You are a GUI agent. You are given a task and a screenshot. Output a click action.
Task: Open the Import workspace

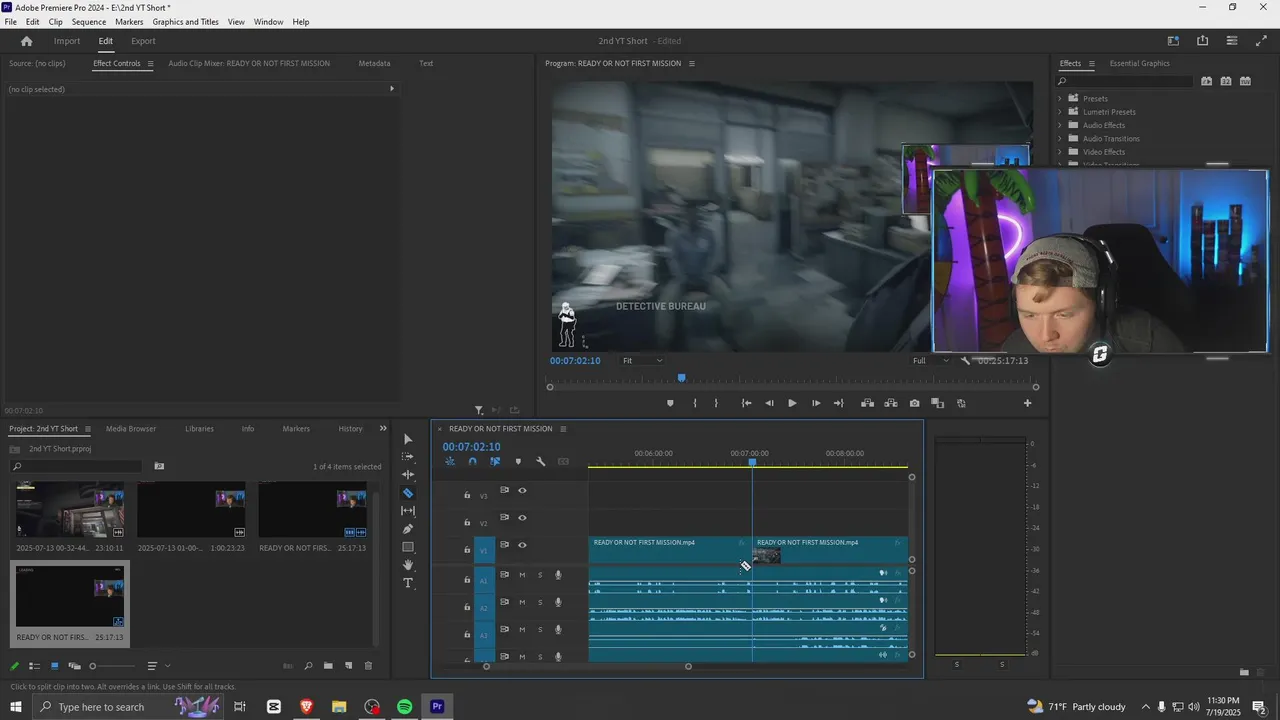[67, 41]
